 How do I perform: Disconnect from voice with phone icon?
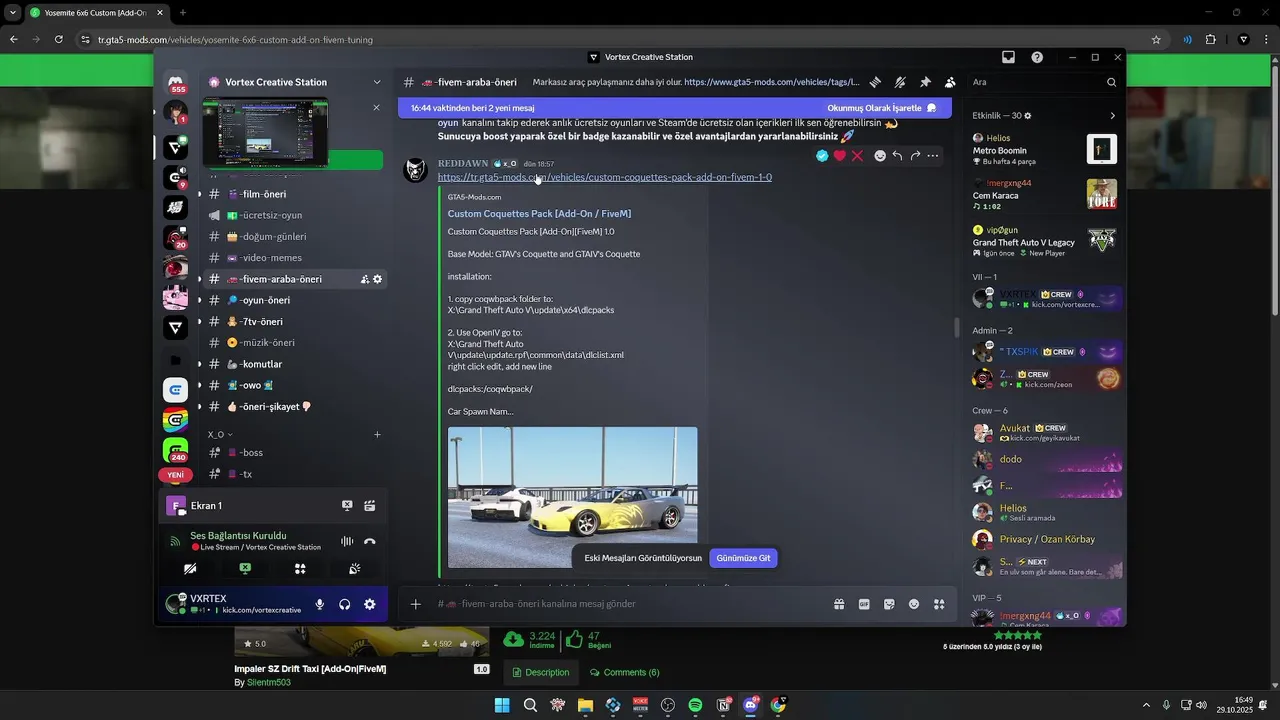point(369,541)
